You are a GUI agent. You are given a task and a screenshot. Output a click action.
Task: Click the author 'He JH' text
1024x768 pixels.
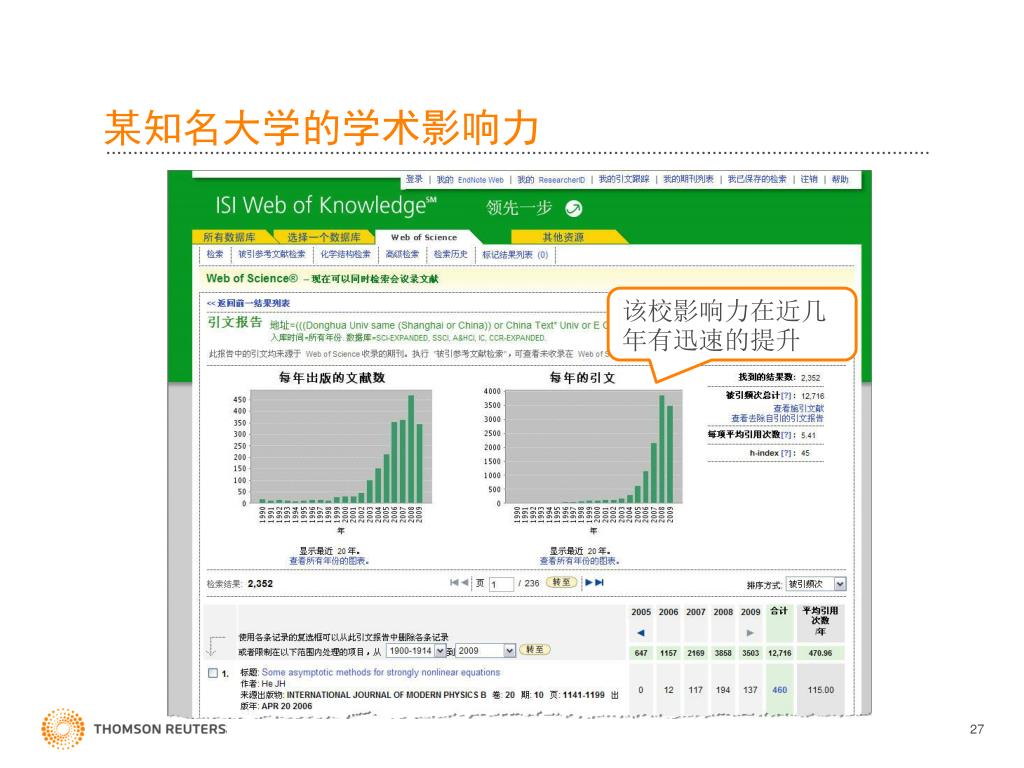274,684
